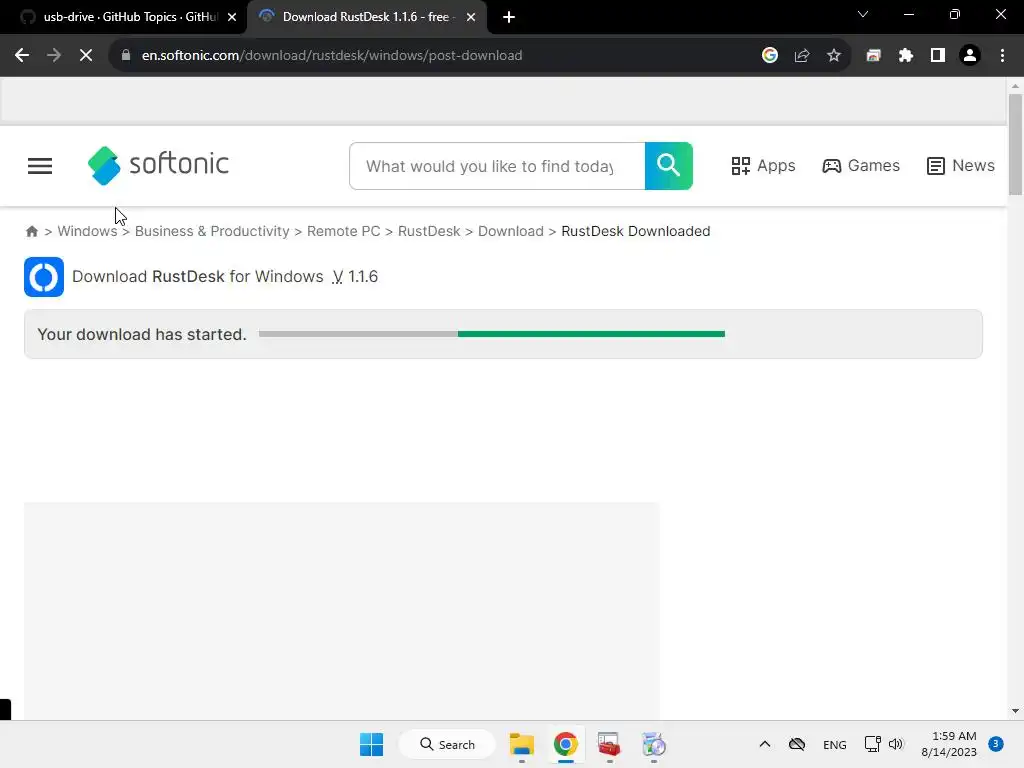Open the Business & Productivity breadcrumb
This screenshot has width=1024, height=768.
click(x=212, y=231)
